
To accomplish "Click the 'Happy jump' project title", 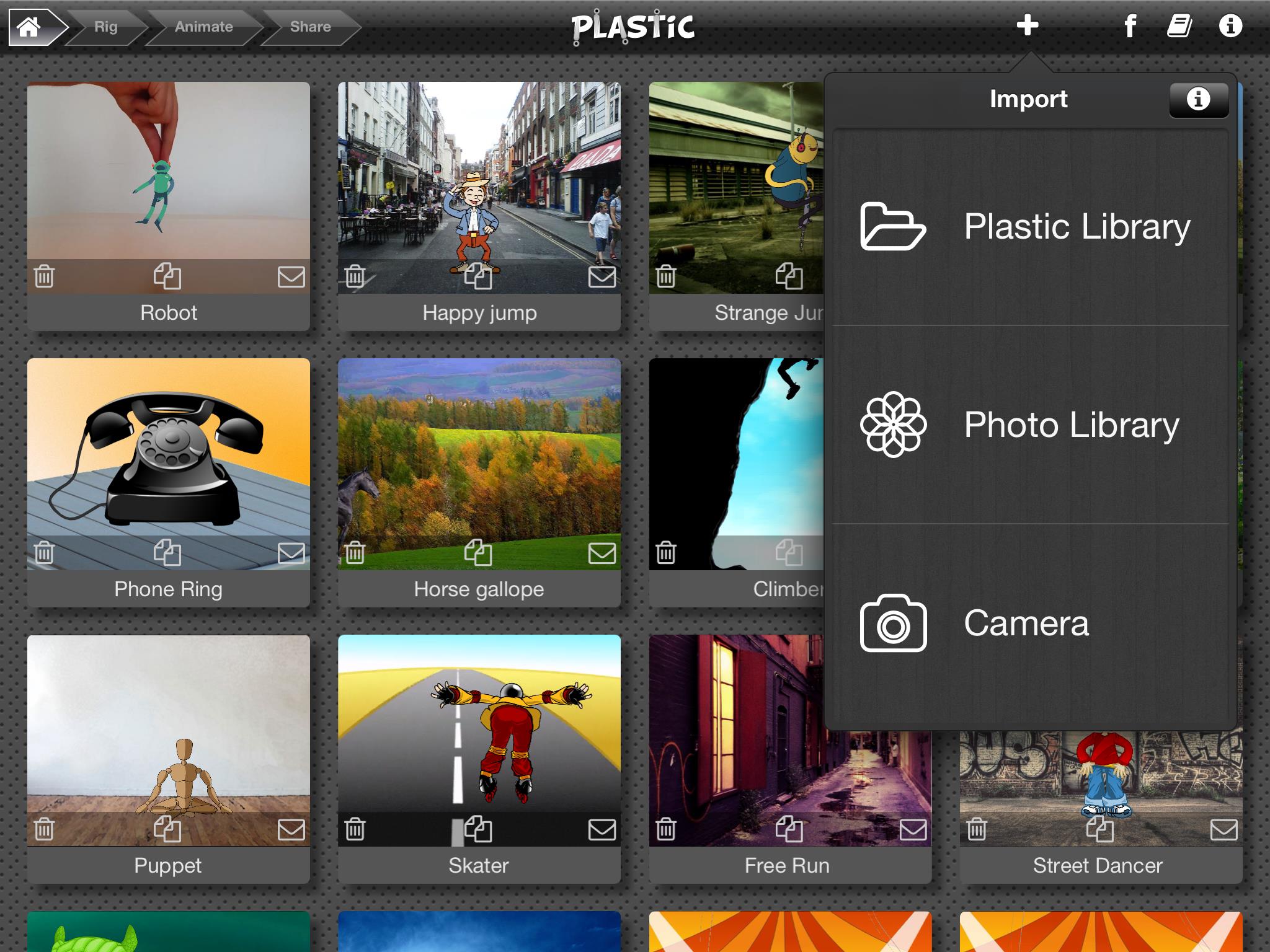I will click(479, 313).
